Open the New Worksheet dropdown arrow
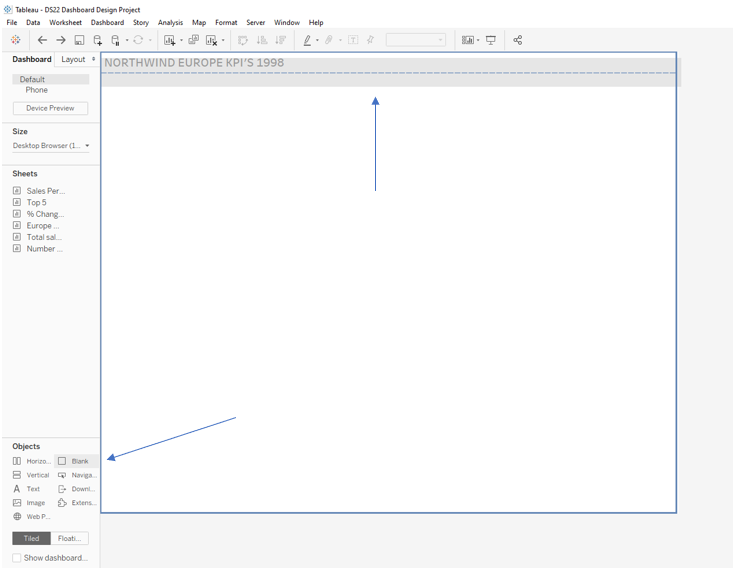Viewport: 733px width, 568px height. click(x=181, y=40)
